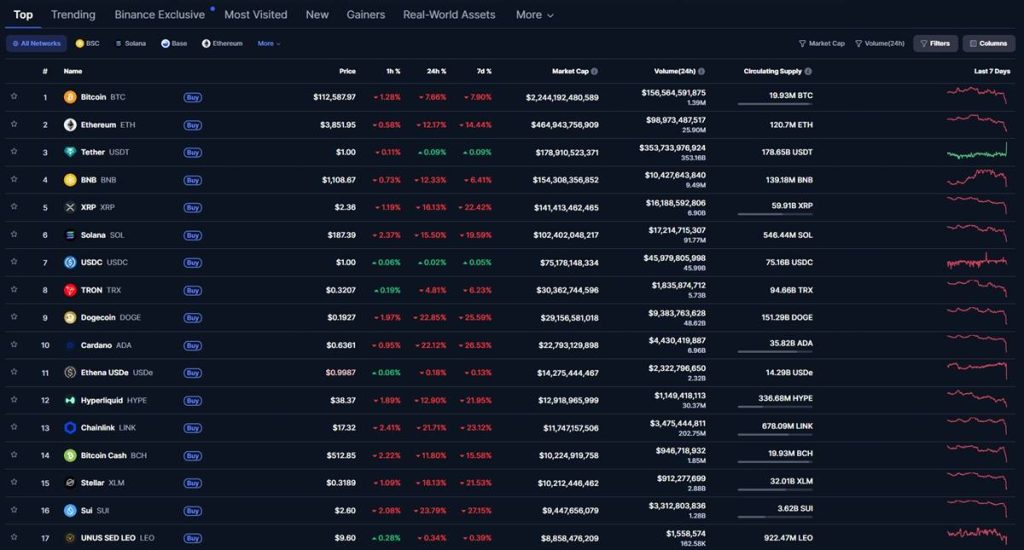
Task: Click the Buy button for Bitcoin
Action: point(193,97)
